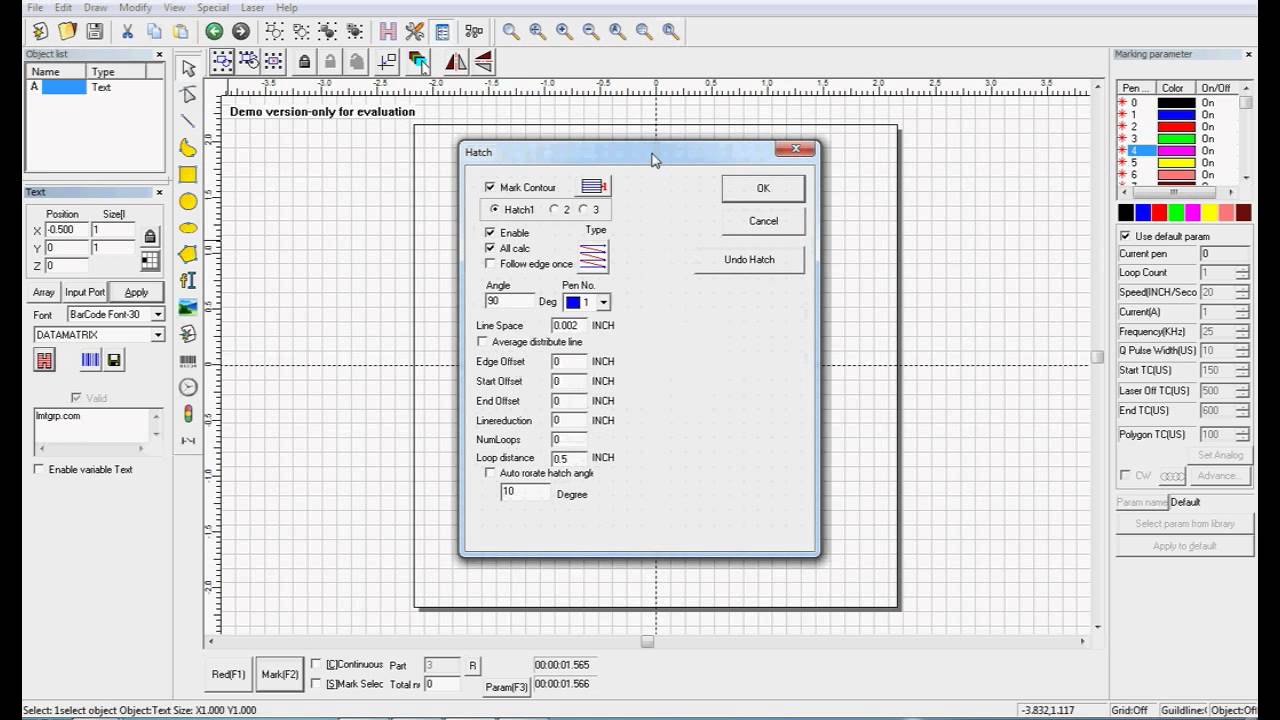The width and height of the screenshot is (1280, 720).
Task: Click the first zoom magnifier icon
Action: pyautogui.click(x=511, y=32)
